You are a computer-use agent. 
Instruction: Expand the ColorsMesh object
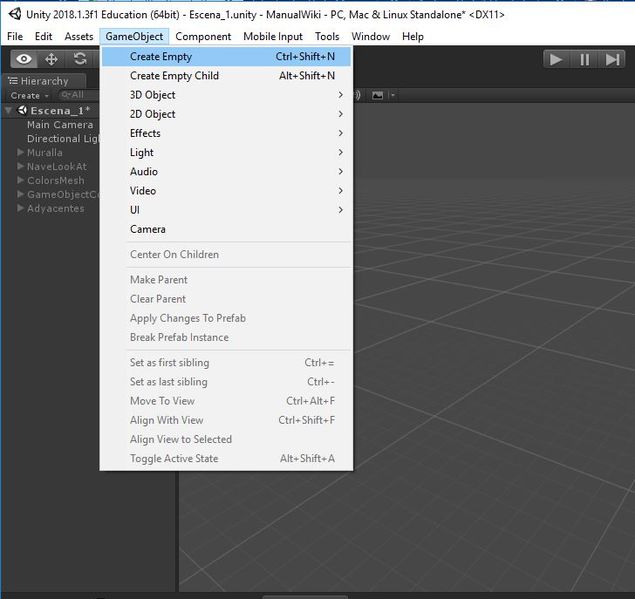point(21,180)
